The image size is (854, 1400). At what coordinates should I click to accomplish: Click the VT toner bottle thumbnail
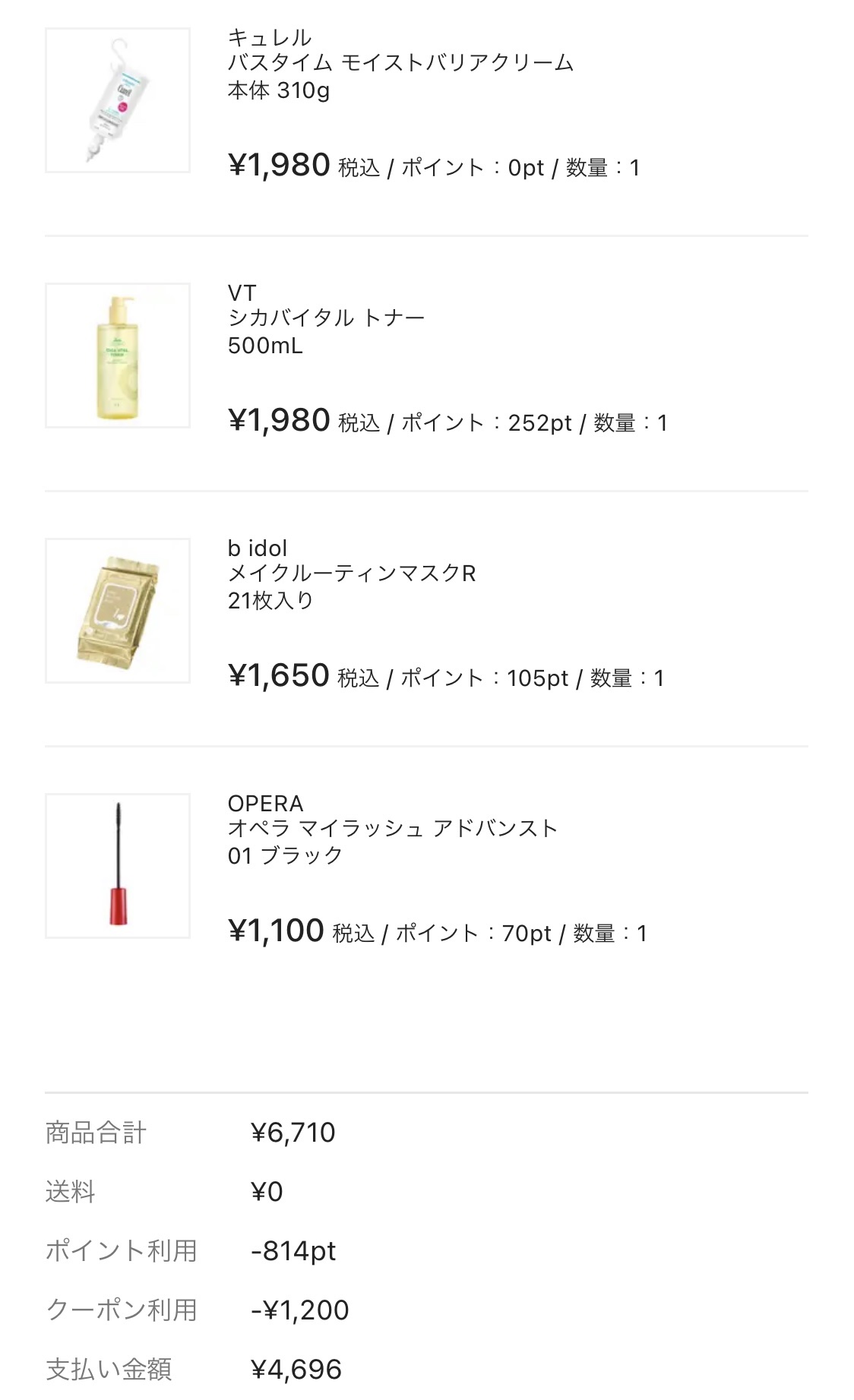point(118,356)
